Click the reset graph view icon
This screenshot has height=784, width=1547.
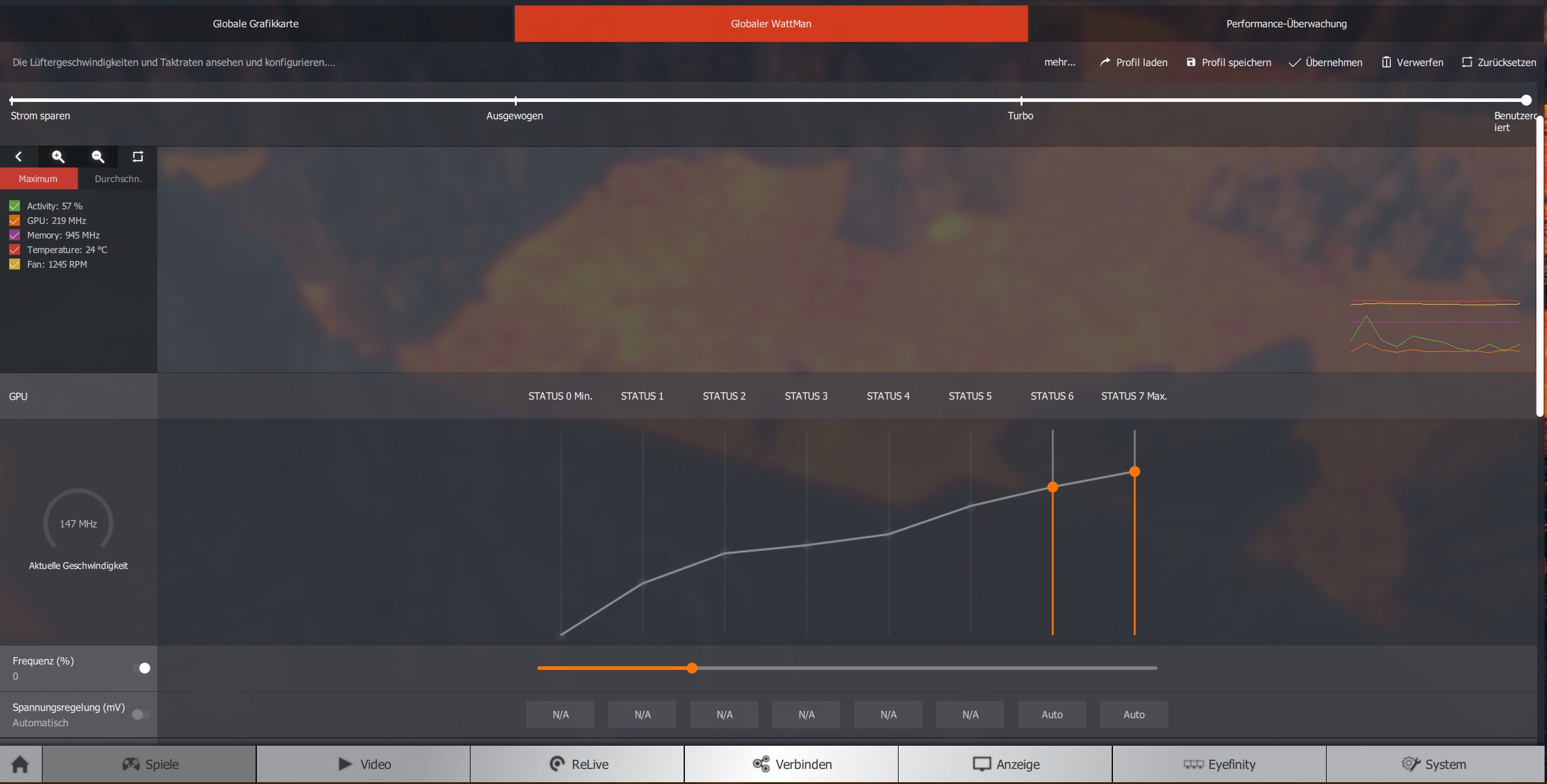[x=138, y=157]
